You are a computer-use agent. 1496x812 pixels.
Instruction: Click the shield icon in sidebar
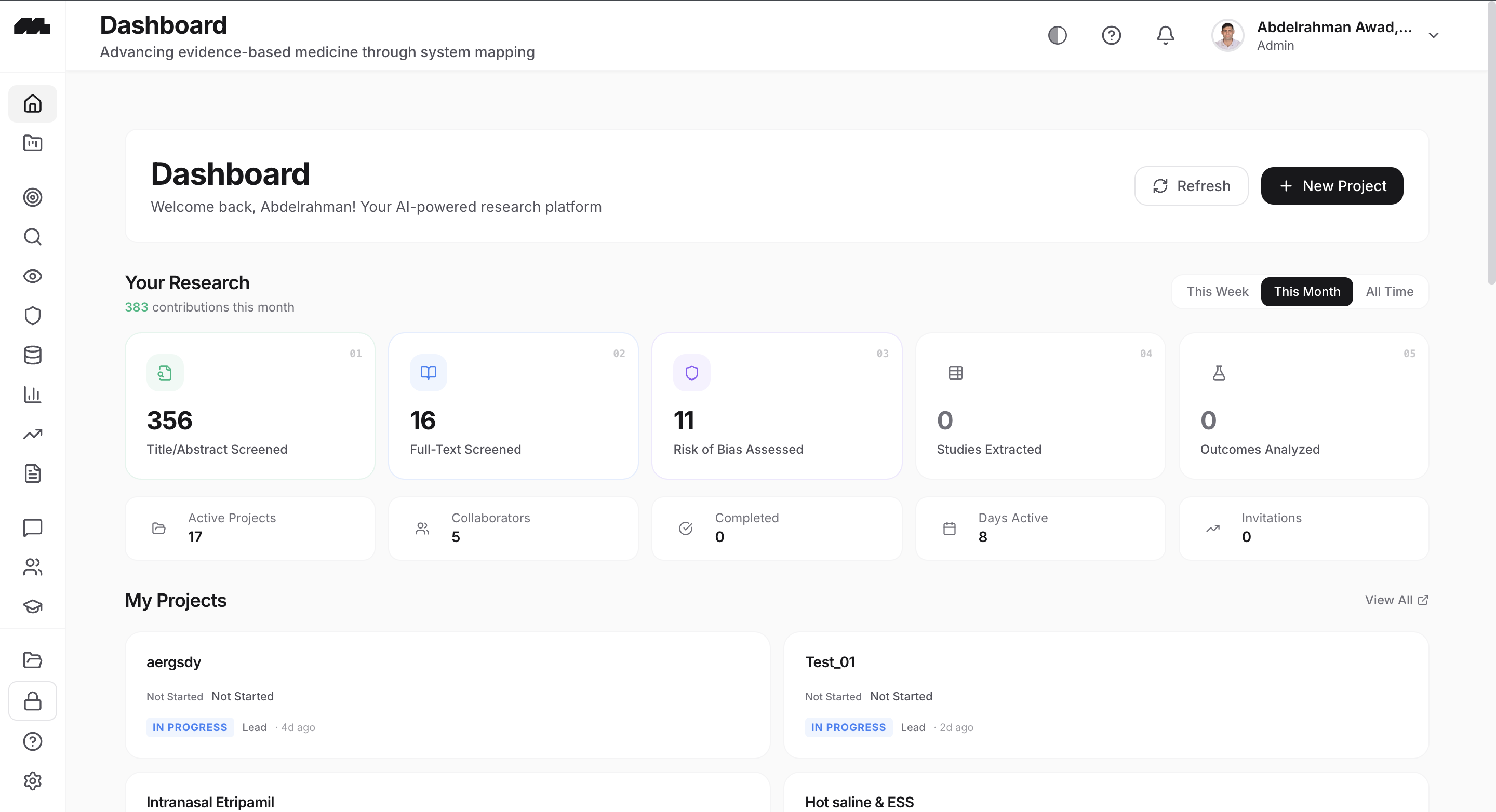click(x=33, y=316)
